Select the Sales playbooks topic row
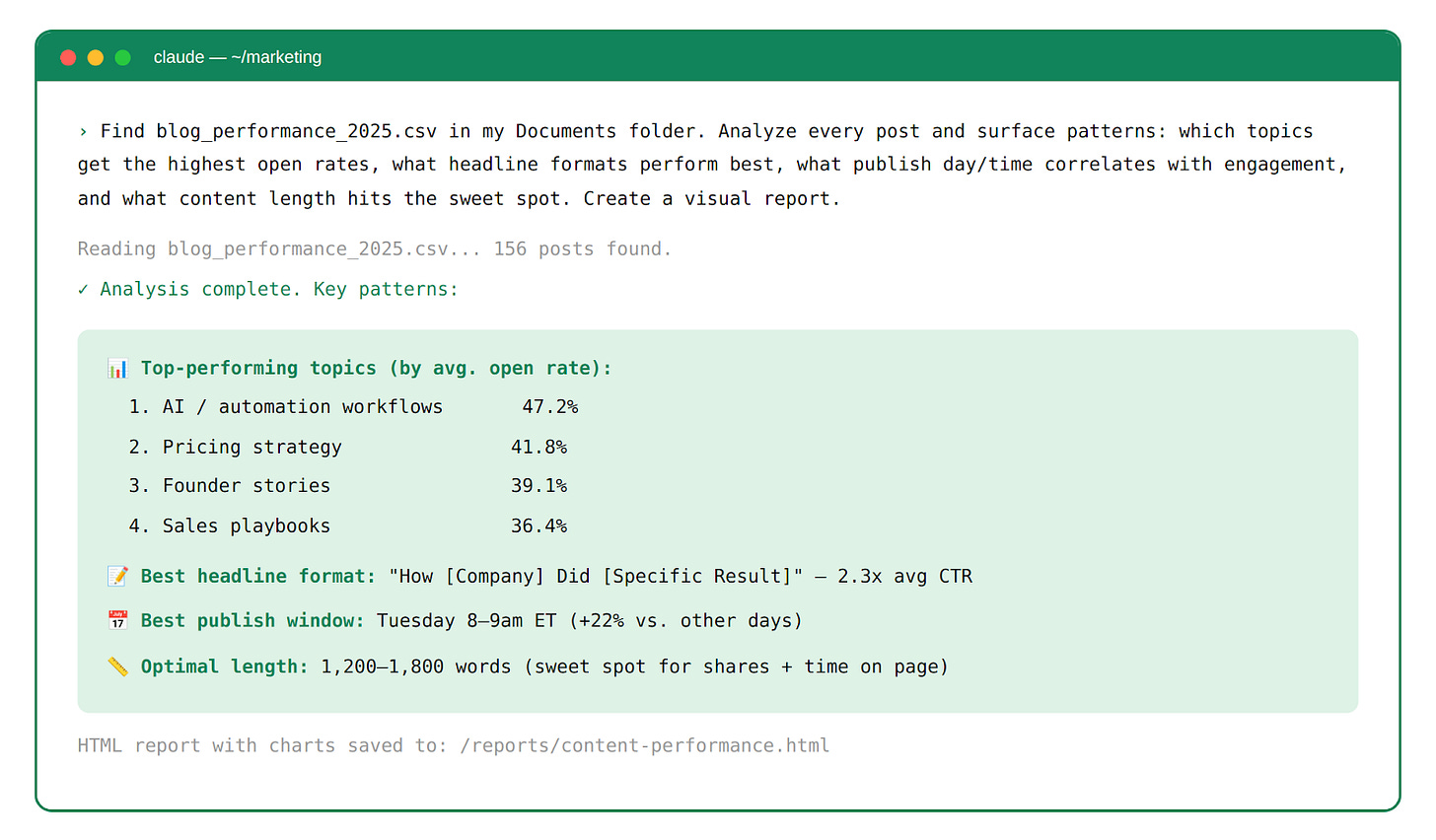This screenshot has height=840, width=1436. coord(247,526)
